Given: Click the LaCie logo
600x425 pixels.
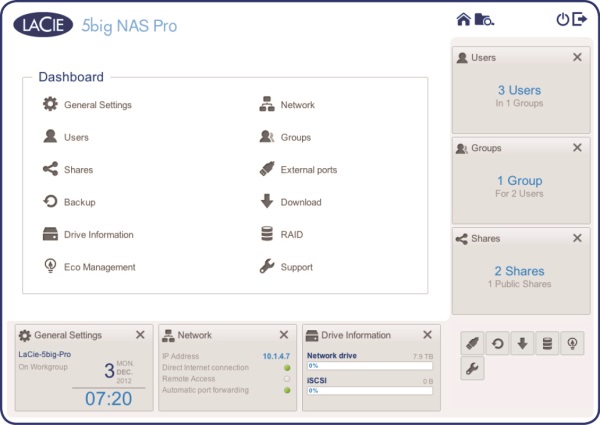Looking at the screenshot, I should pos(43,24).
